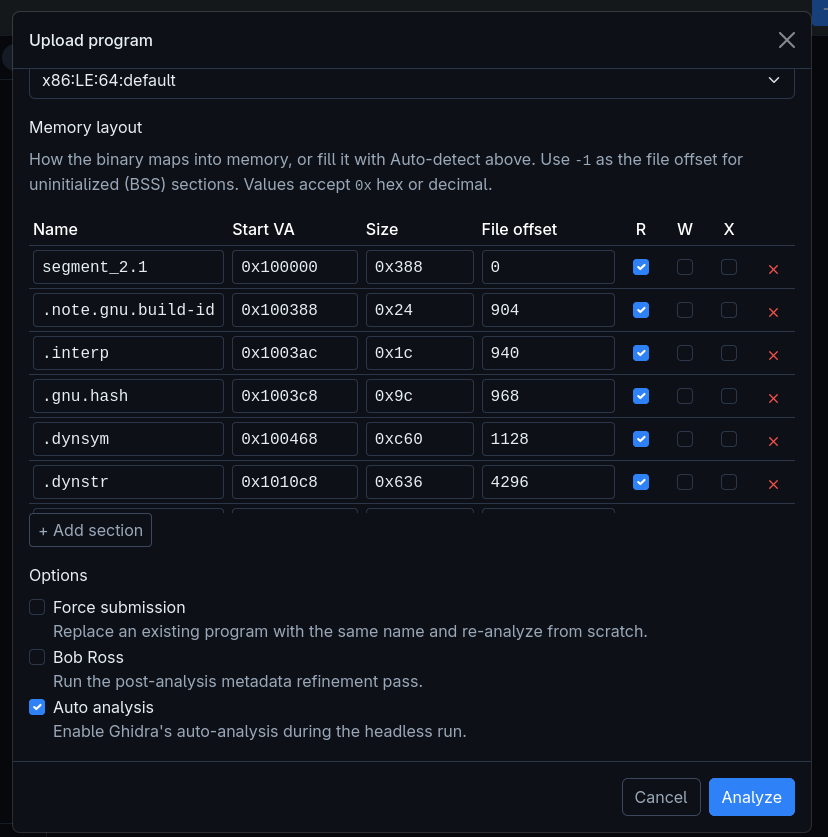Edit the Start VA field 0x1003ac
828x837 pixels.
coord(295,353)
